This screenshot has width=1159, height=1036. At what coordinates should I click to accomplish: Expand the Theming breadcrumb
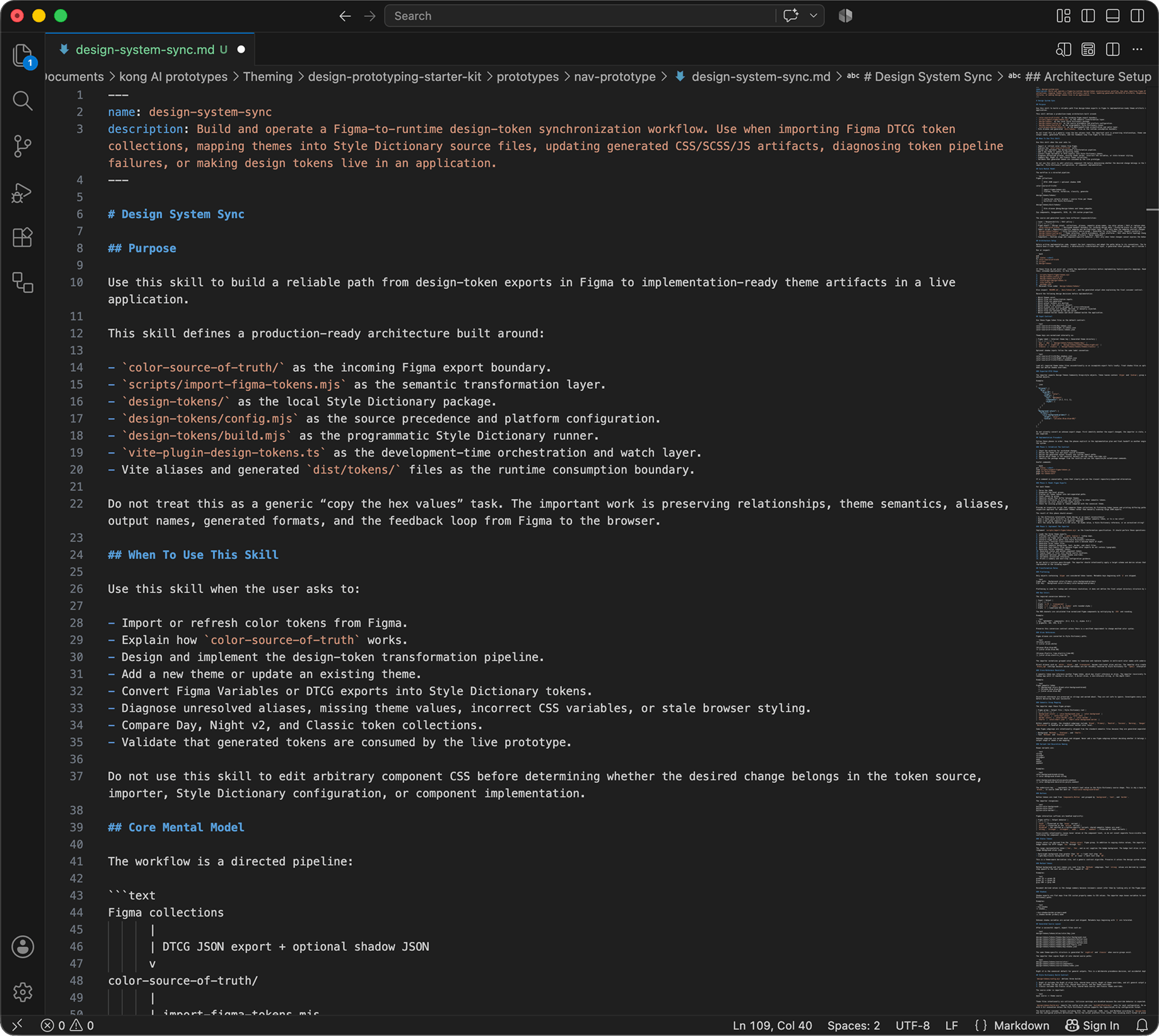point(268,77)
